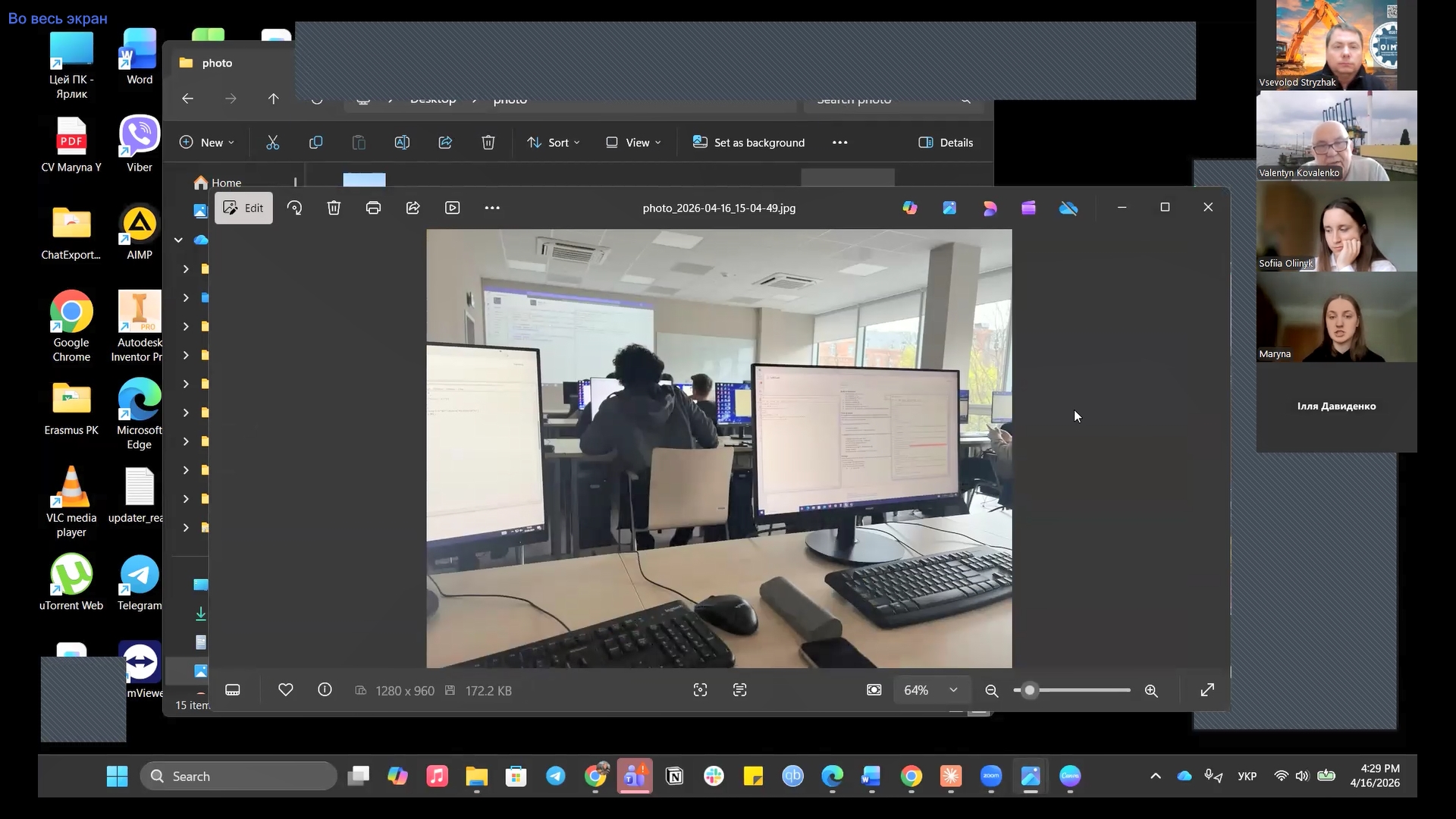Image resolution: width=1456 pixels, height=819 pixels.
Task: Click the zoom slider handle
Action: pyautogui.click(x=1029, y=690)
